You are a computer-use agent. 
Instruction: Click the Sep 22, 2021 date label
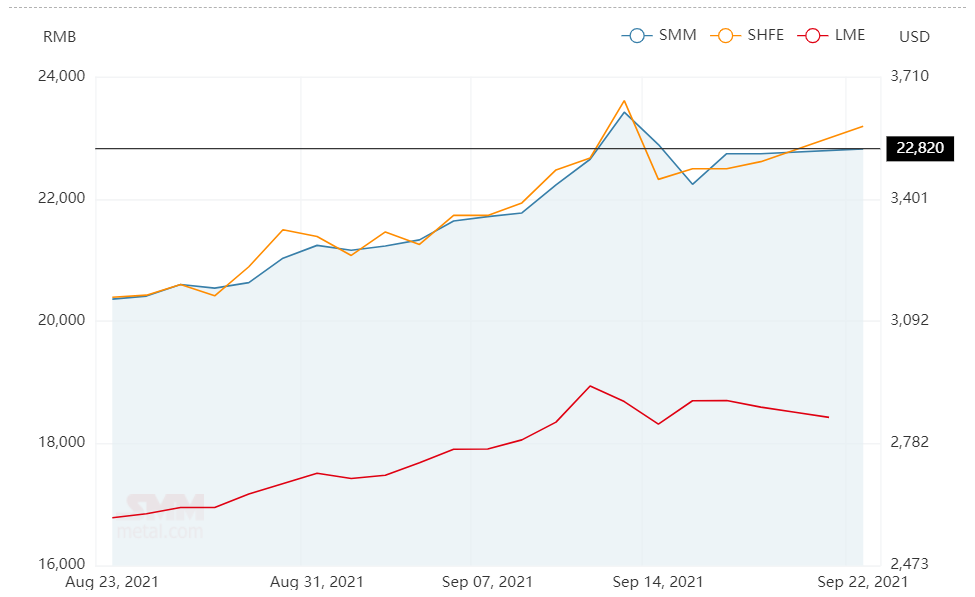tap(862, 582)
